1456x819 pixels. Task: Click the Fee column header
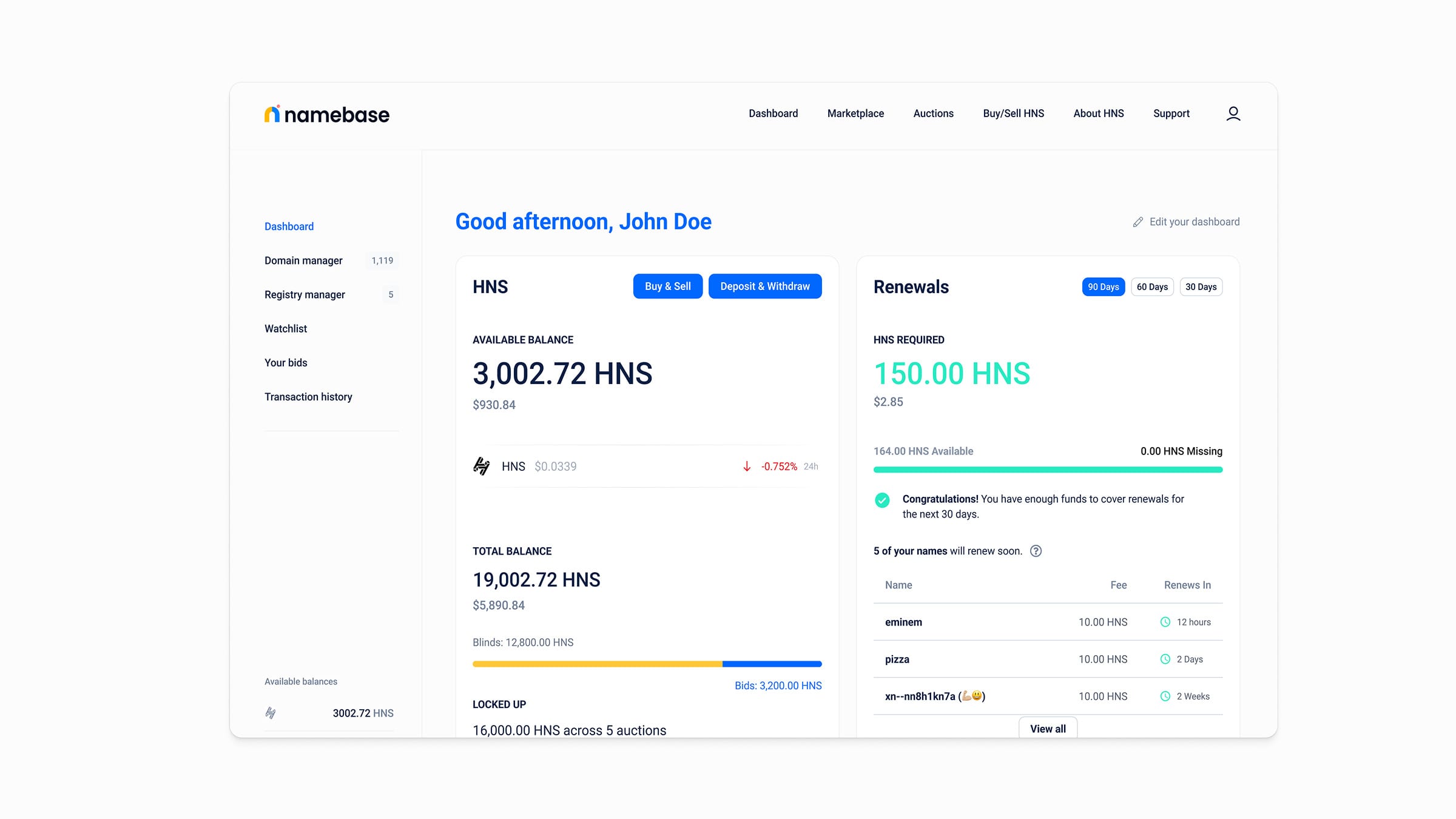point(1119,585)
